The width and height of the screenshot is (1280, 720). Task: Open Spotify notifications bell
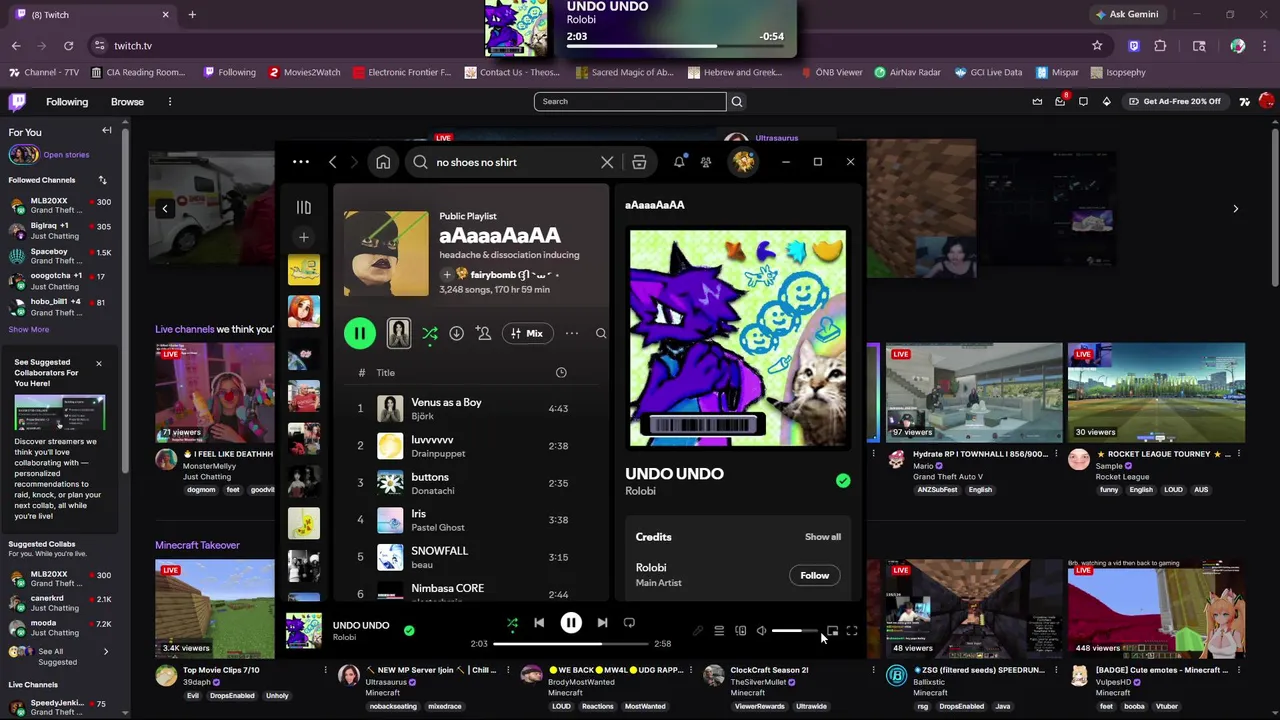pyautogui.click(x=679, y=162)
